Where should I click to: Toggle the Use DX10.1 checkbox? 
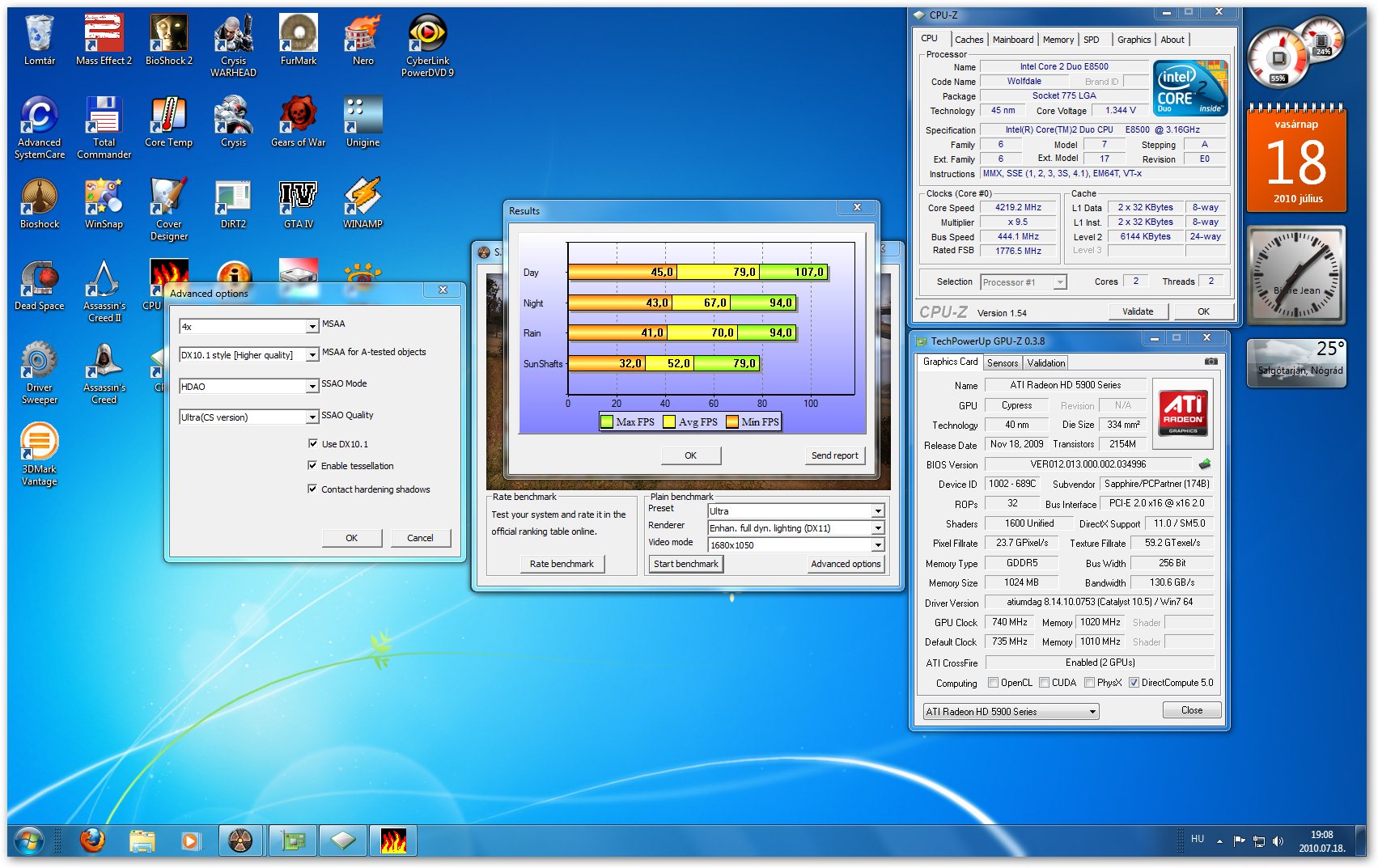click(312, 443)
